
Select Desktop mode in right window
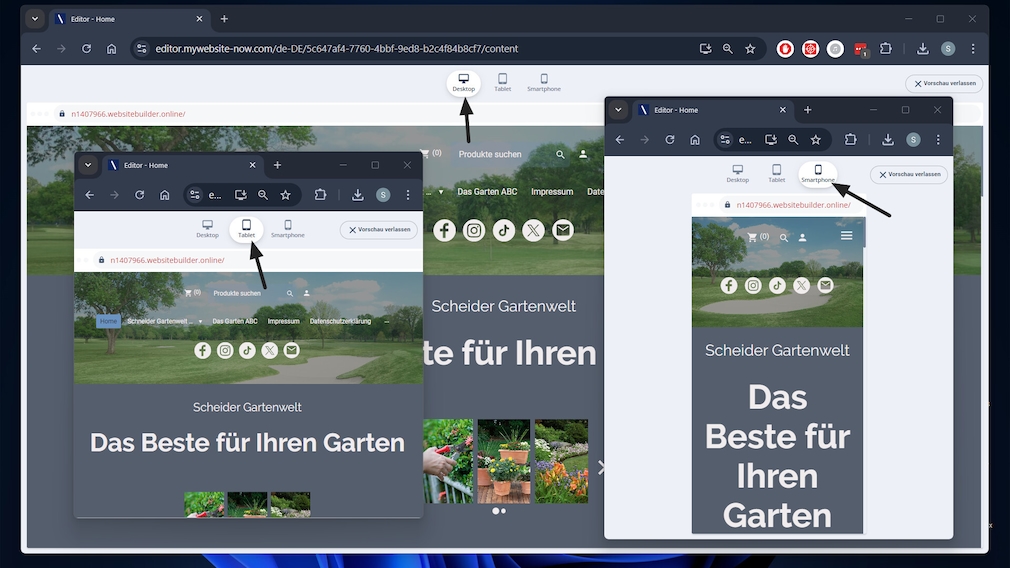click(x=738, y=173)
